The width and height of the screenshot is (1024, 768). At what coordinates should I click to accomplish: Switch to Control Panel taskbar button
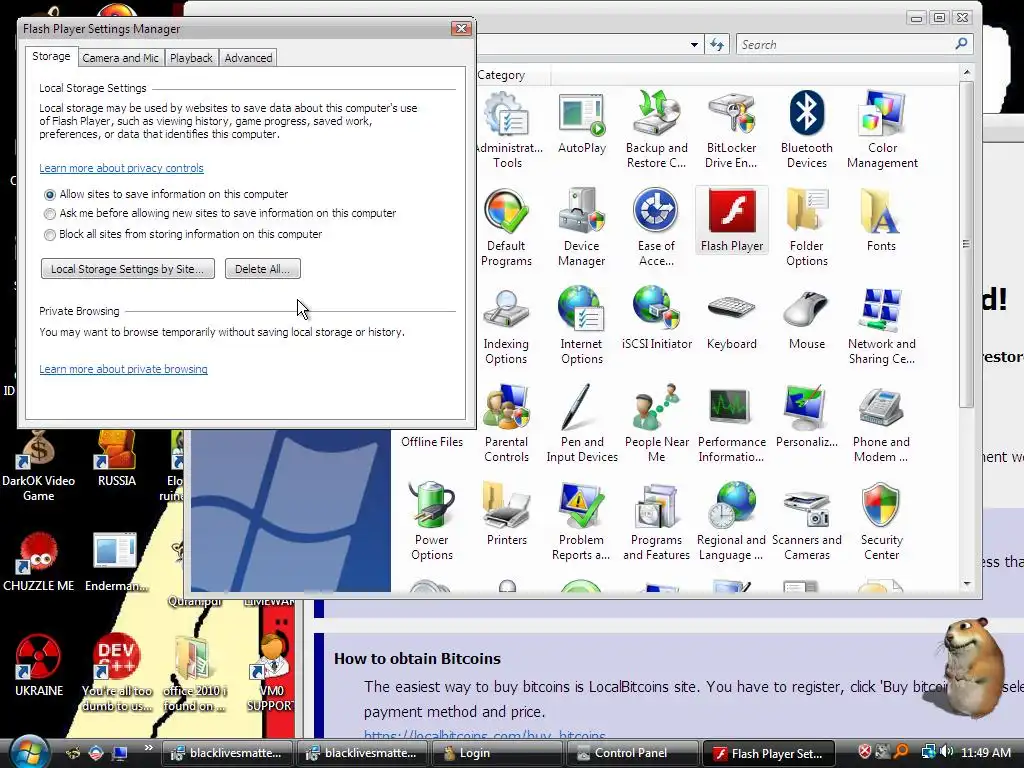point(631,753)
